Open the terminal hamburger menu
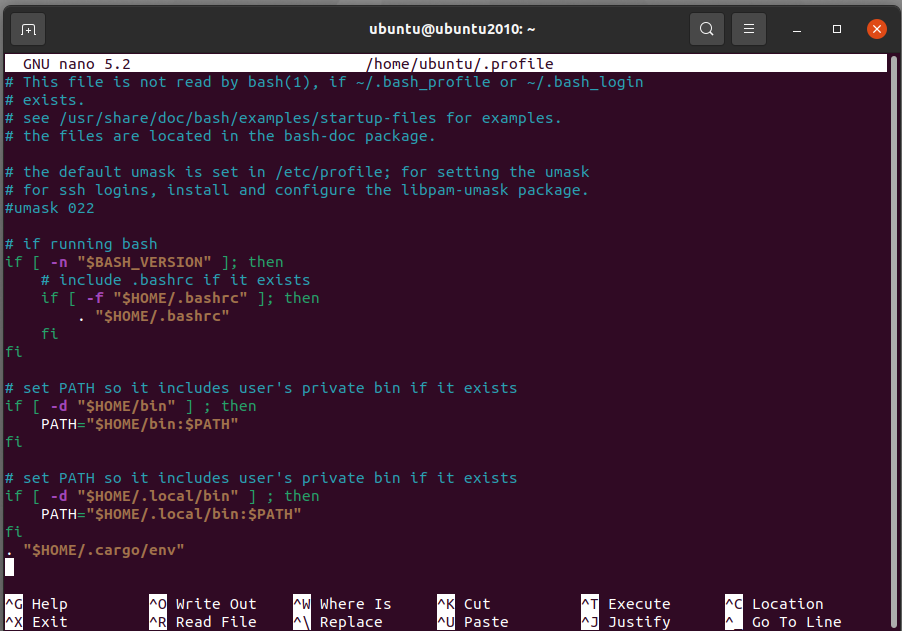Image resolution: width=902 pixels, height=631 pixels. (749, 29)
